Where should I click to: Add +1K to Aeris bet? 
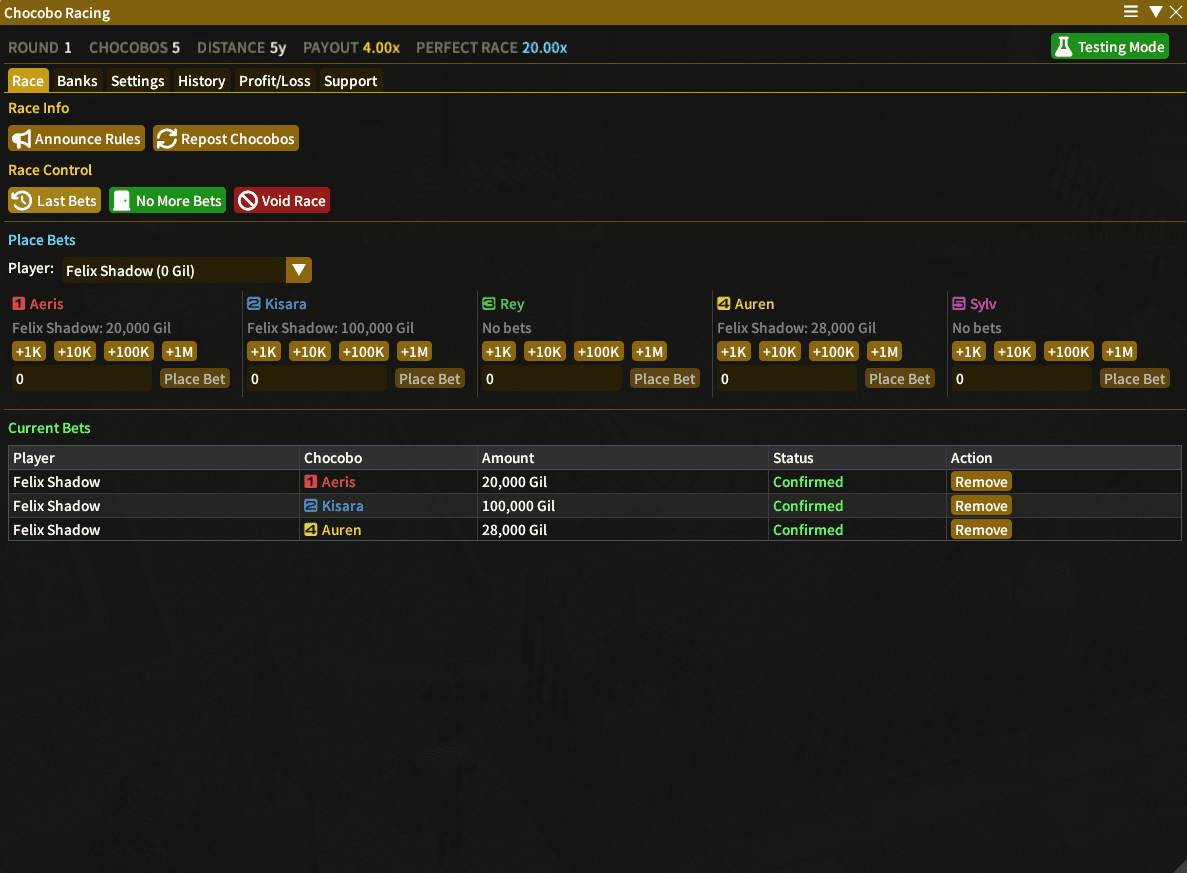(29, 351)
